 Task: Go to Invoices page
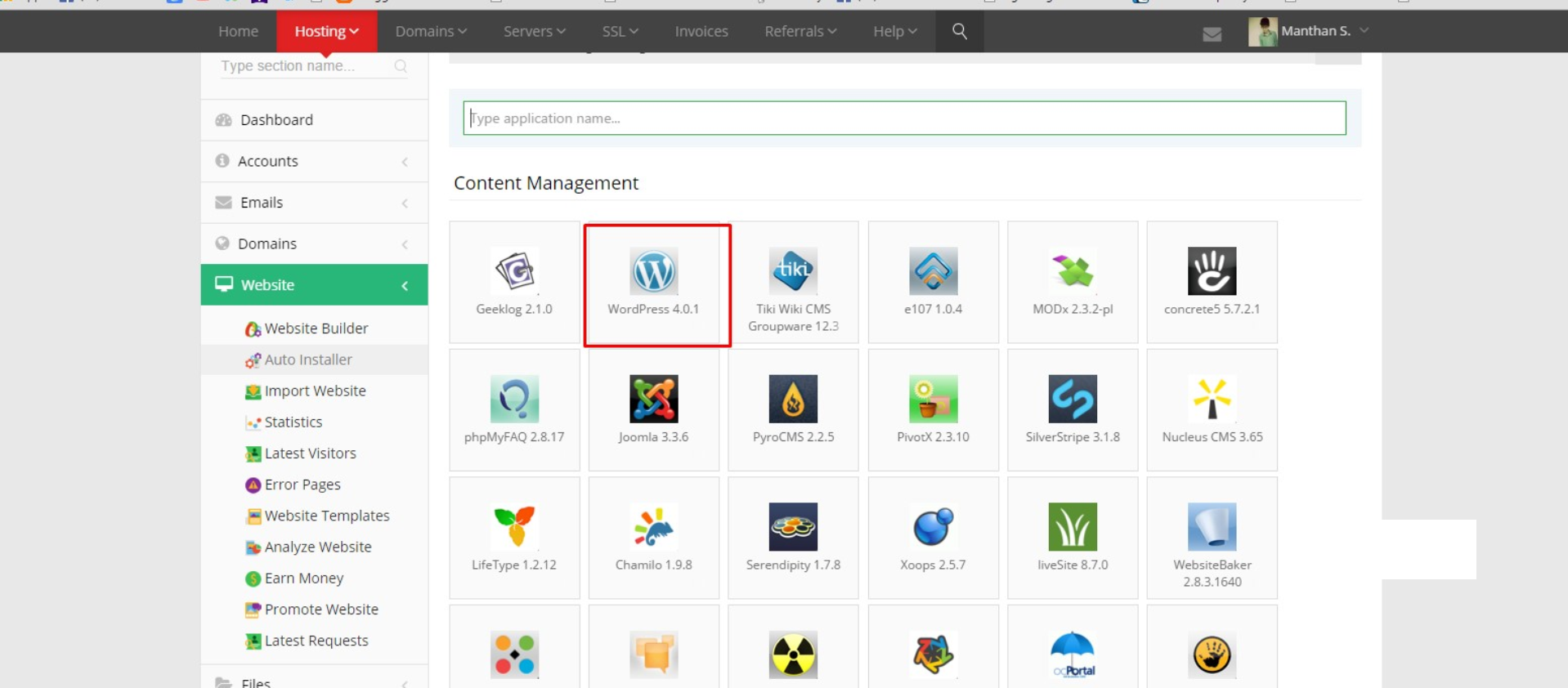pyautogui.click(x=701, y=31)
